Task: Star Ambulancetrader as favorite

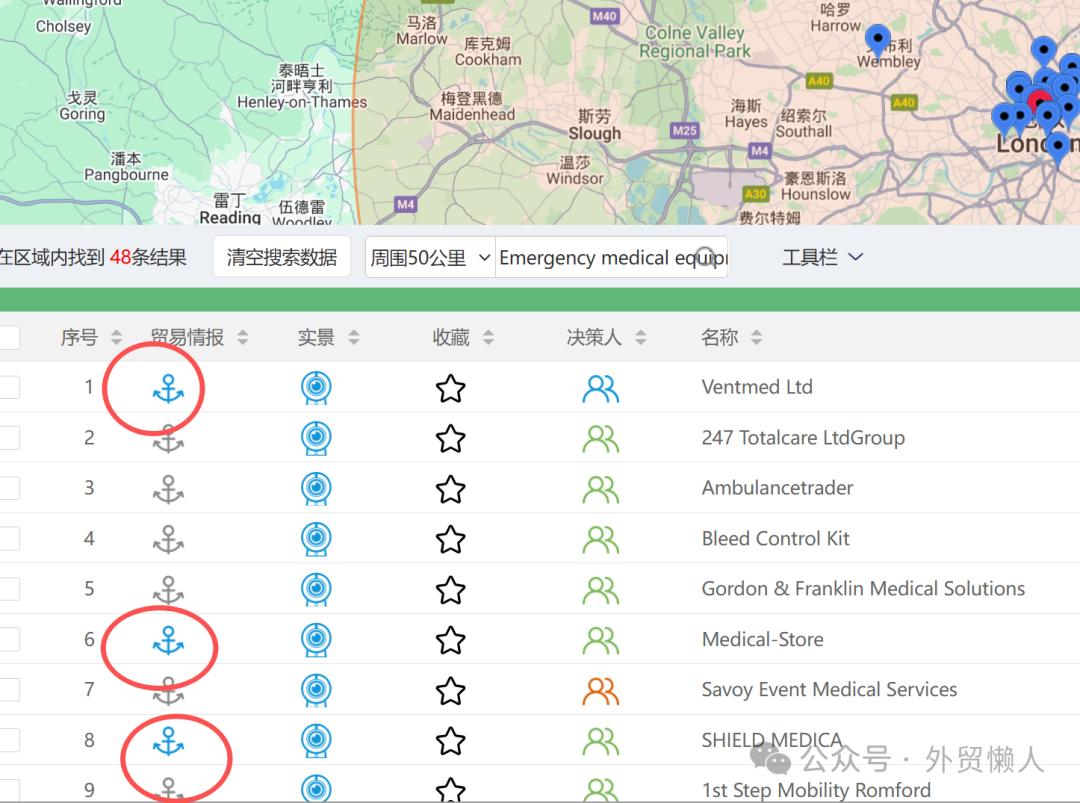Action: [x=450, y=489]
